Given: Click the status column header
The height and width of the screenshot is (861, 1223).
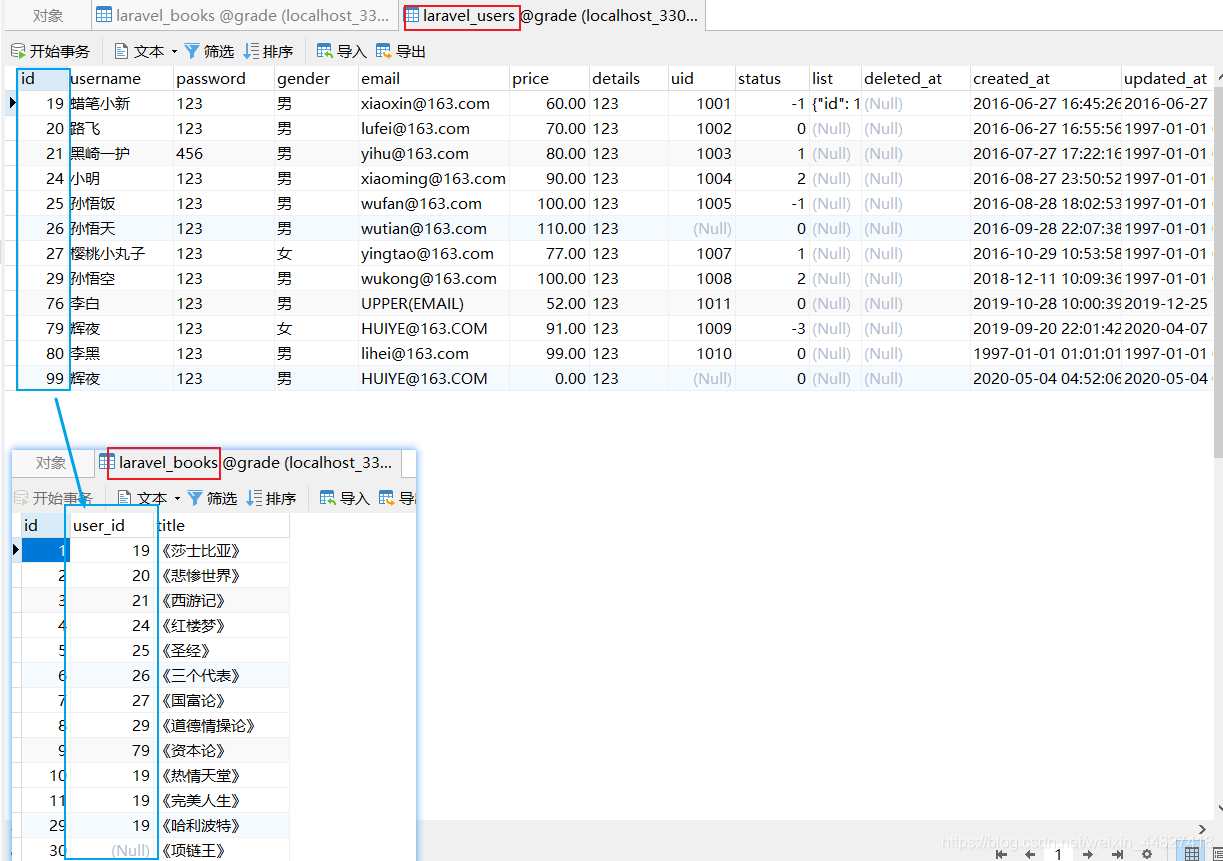Looking at the screenshot, I should [772, 78].
